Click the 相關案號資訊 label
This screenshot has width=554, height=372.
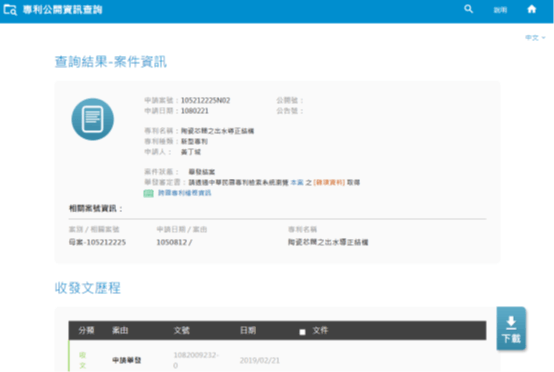pyautogui.click(x=95, y=208)
